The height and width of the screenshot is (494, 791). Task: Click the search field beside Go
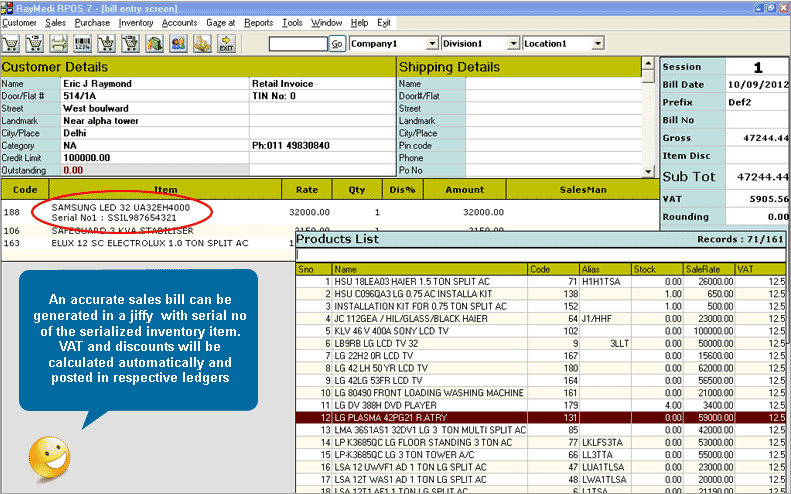[298, 44]
